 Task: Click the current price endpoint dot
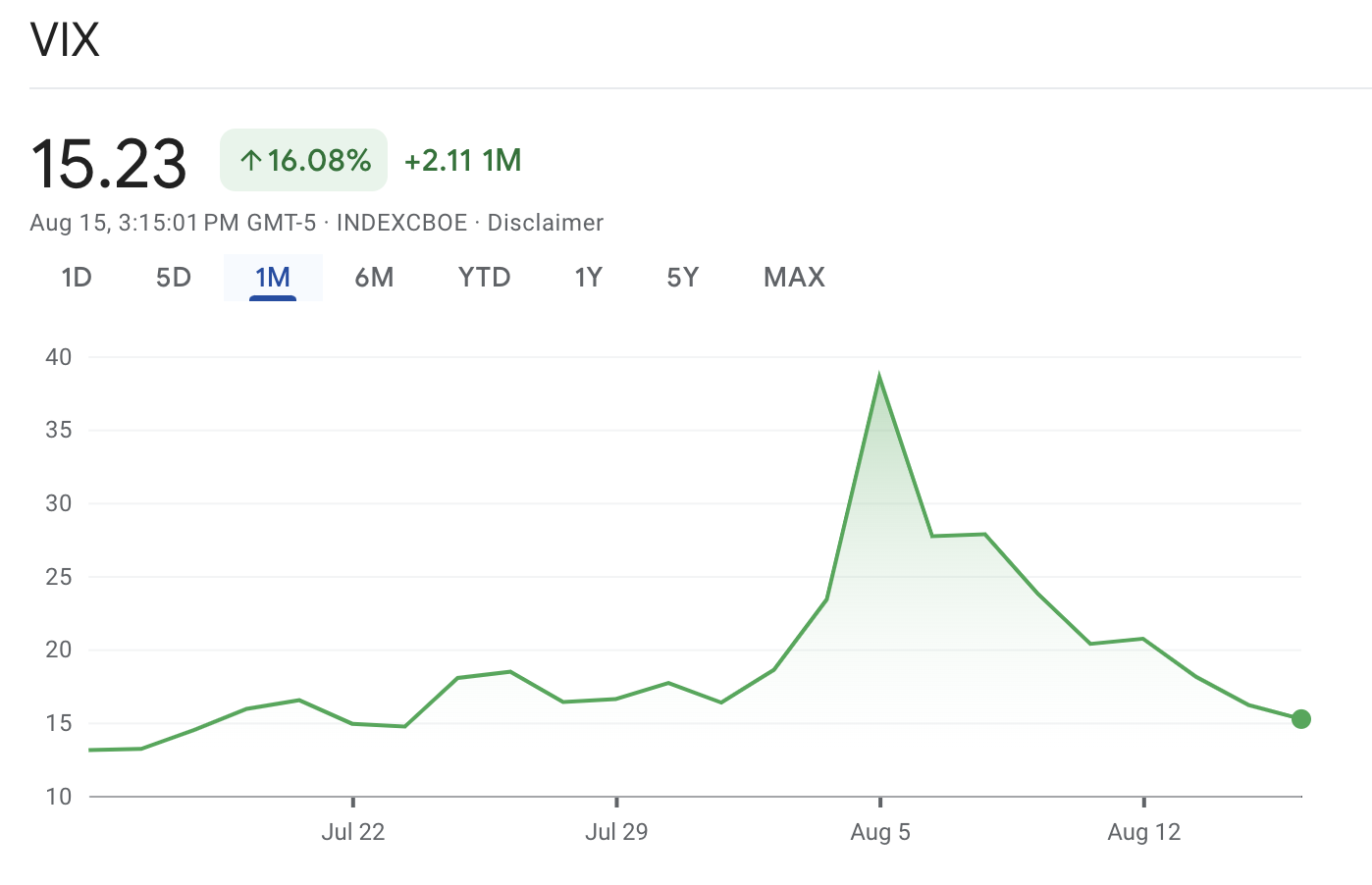click(x=1300, y=719)
